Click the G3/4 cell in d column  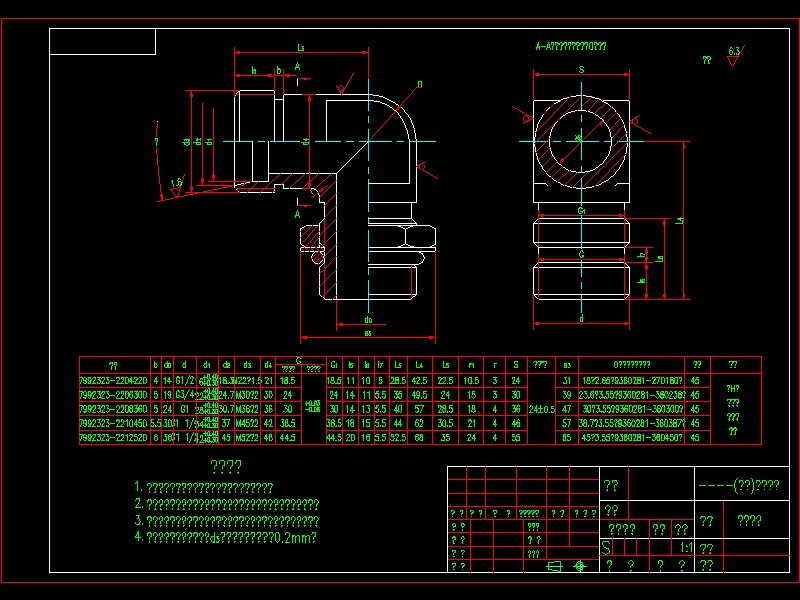(x=185, y=395)
